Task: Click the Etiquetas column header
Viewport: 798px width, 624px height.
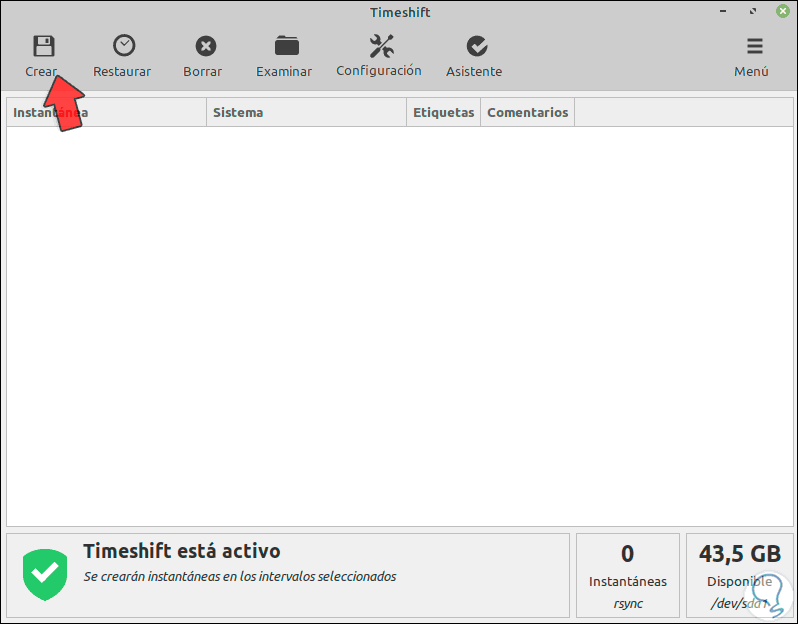Action: coord(444,112)
